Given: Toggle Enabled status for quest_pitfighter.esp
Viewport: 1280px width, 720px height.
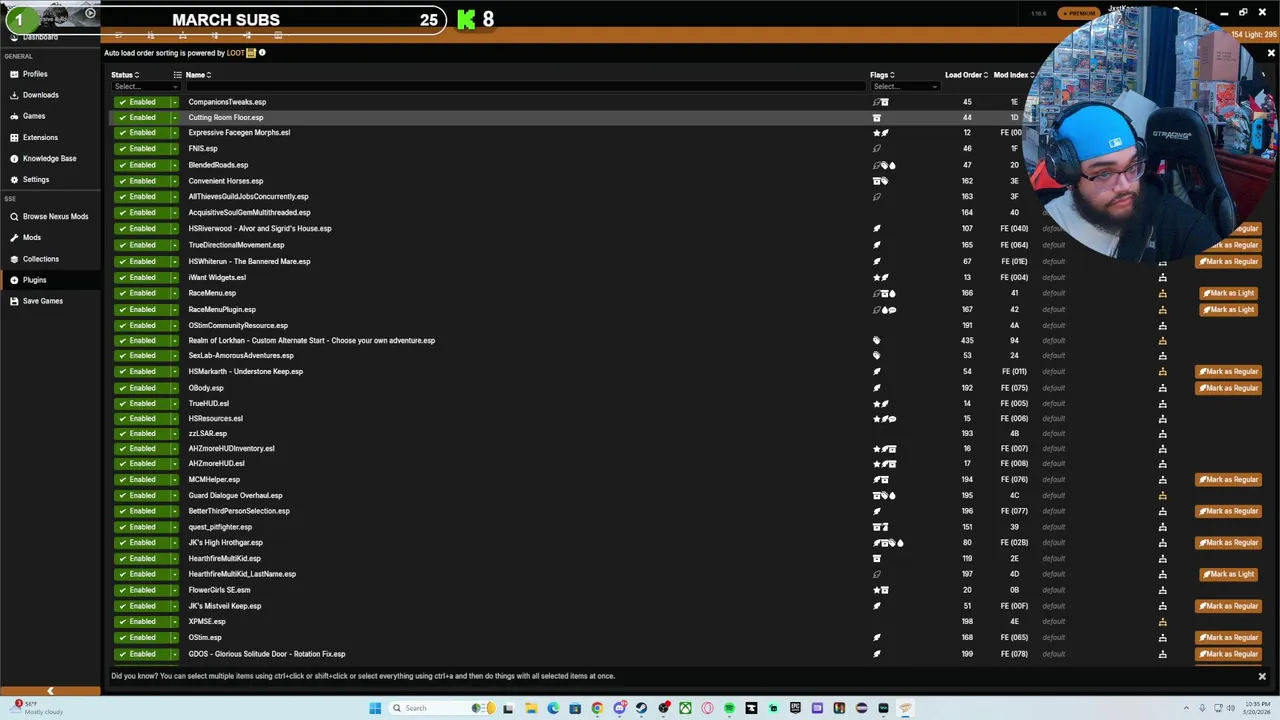Looking at the screenshot, I should point(141,527).
